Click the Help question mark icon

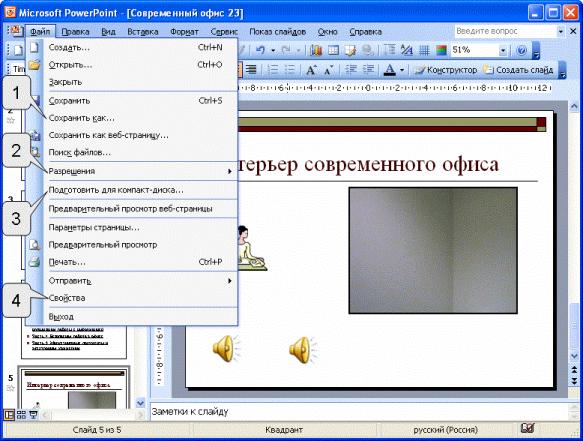522,50
